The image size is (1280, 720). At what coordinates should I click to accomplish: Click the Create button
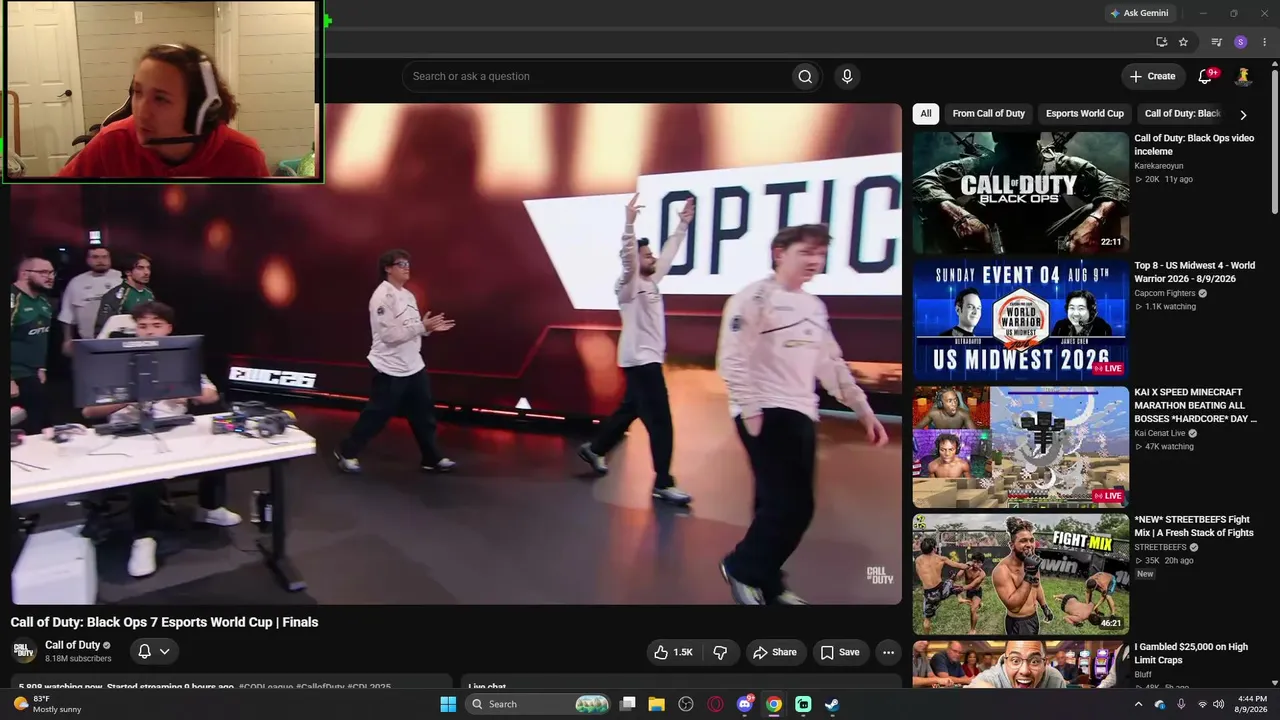(1153, 76)
